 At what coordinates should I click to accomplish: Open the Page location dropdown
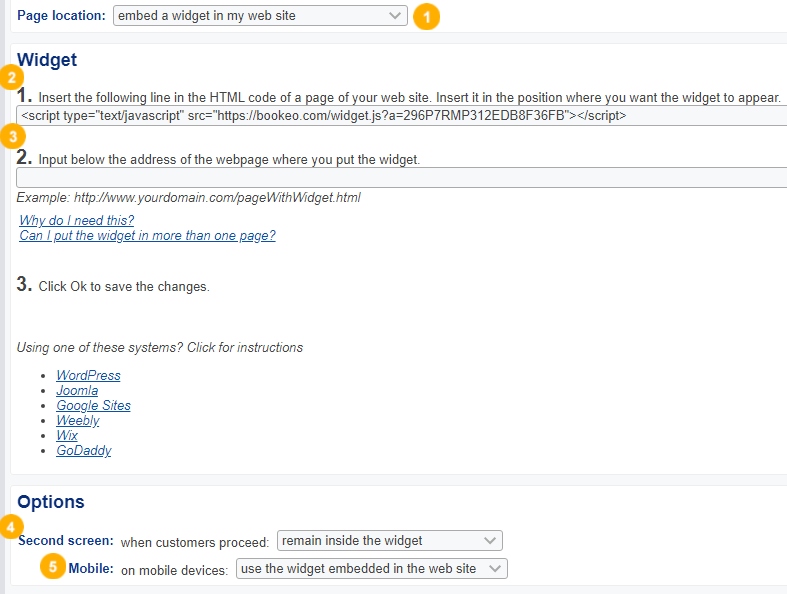(x=260, y=16)
